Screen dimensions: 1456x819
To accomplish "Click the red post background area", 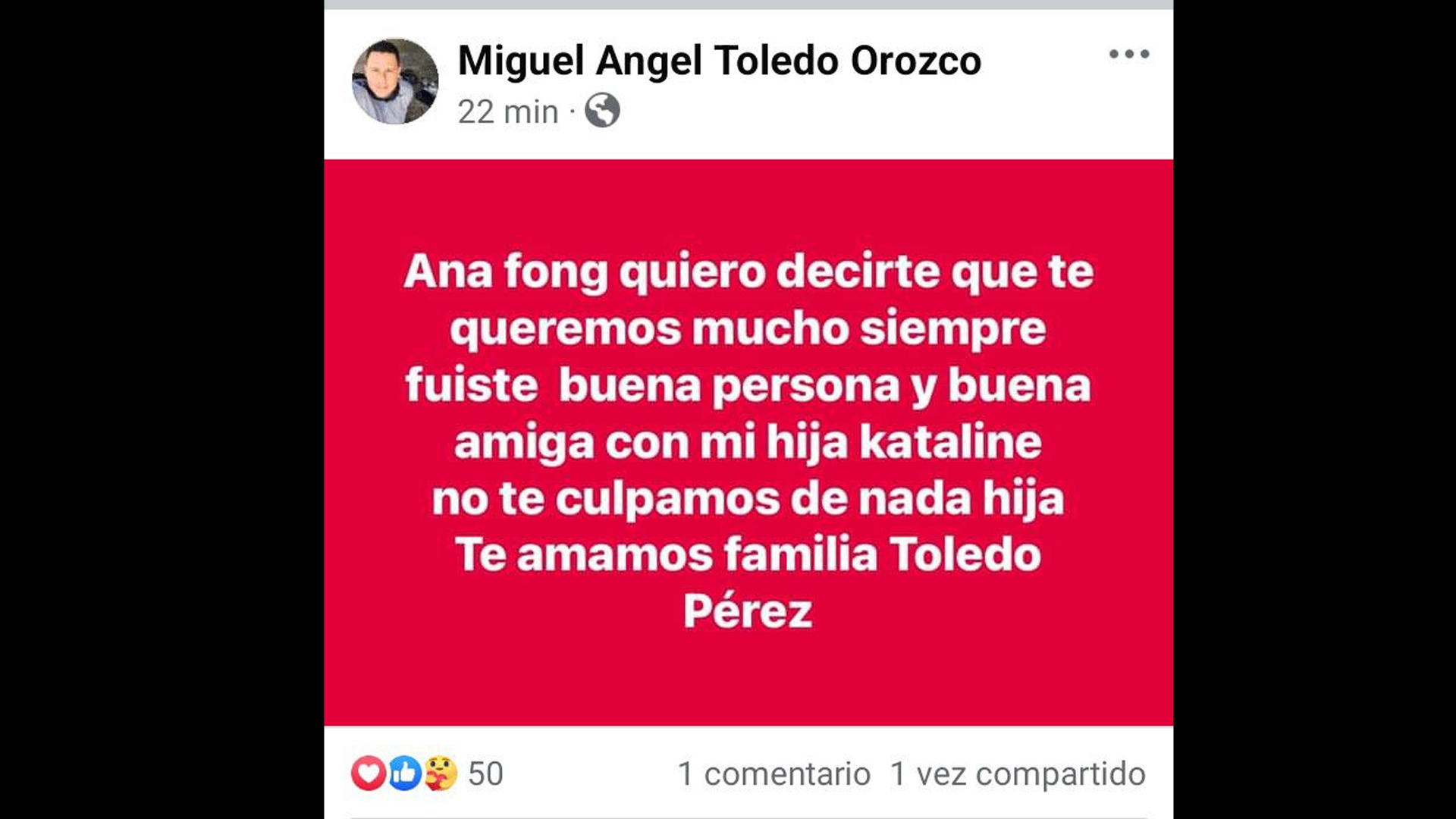I will coord(748,442).
